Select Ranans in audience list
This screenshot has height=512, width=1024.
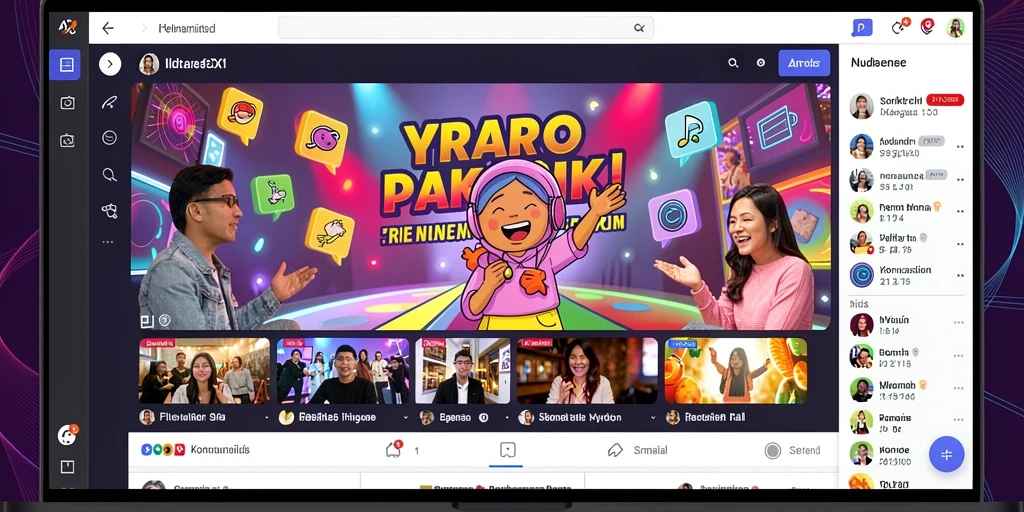[x=908, y=422]
